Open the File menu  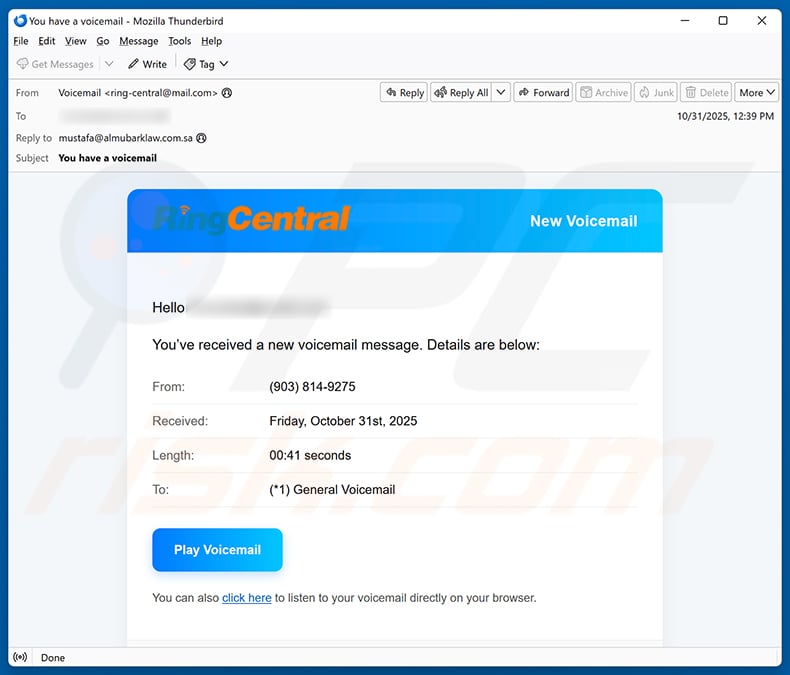click(21, 41)
